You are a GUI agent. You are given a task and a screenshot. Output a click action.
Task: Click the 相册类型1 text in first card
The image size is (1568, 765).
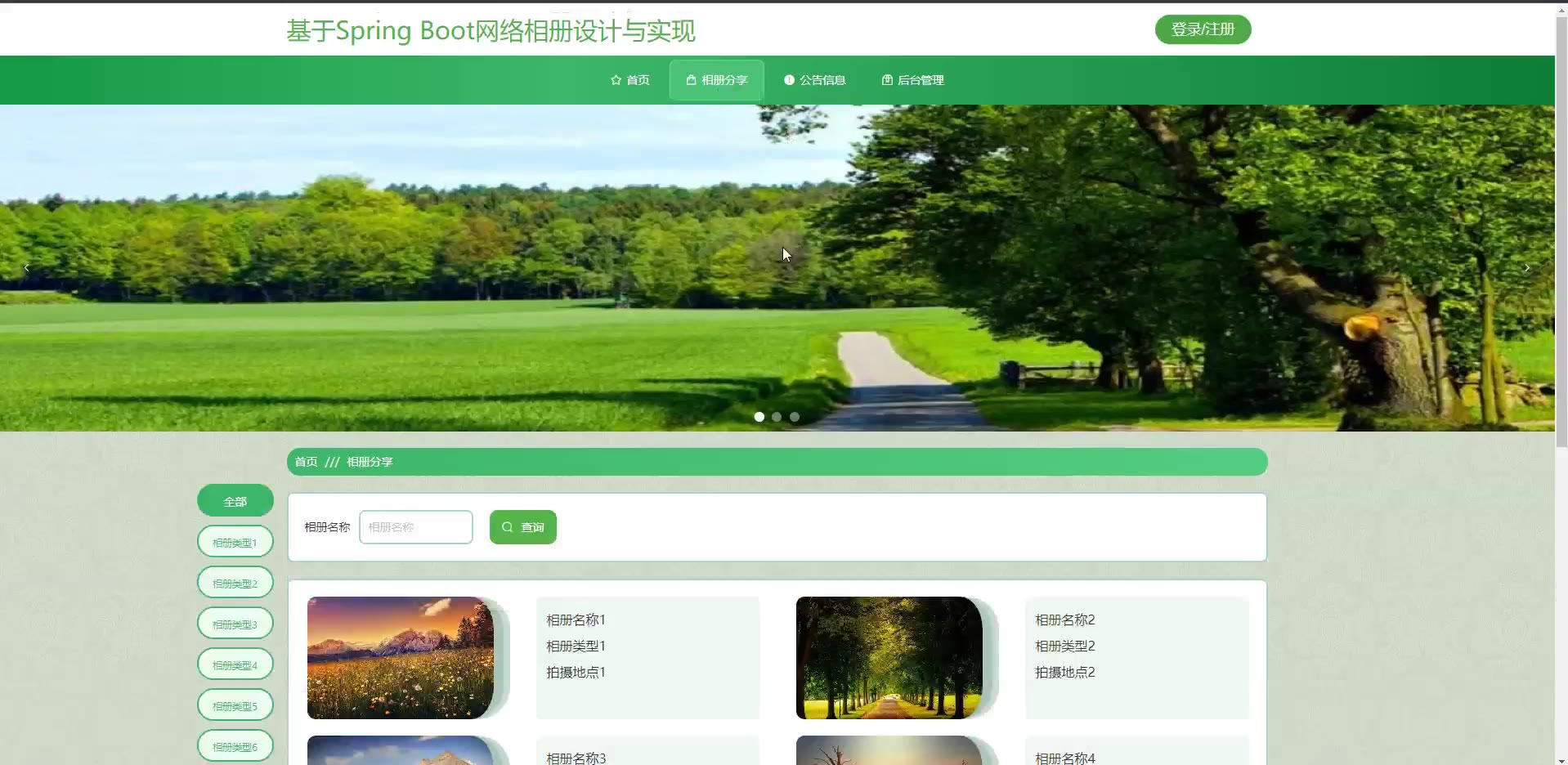pyautogui.click(x=576, y=646)
